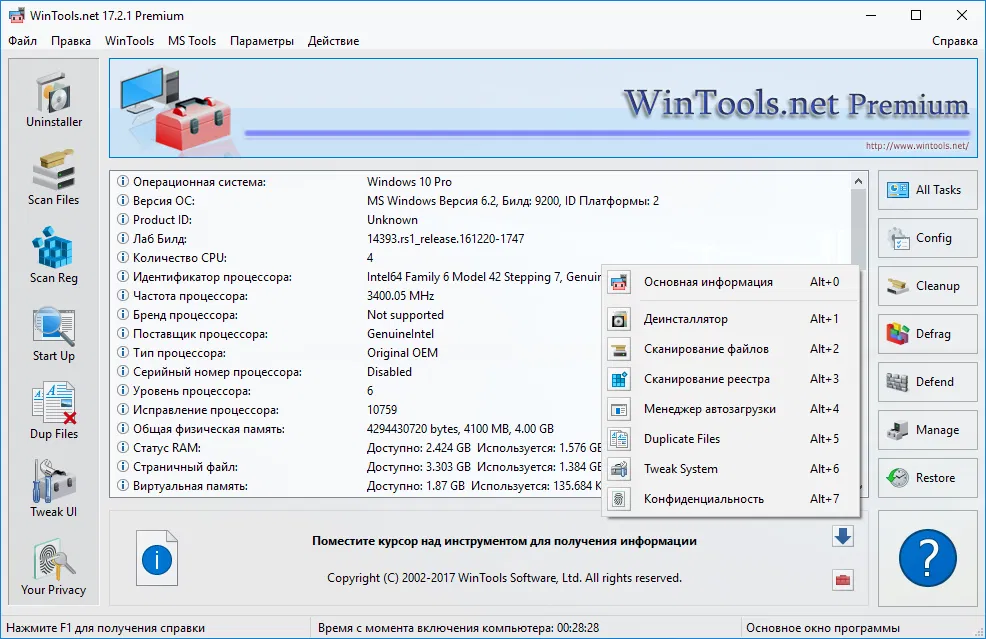Click the Деинсталлятор menu item icon

pyautogui.click(x=619, y=320)
